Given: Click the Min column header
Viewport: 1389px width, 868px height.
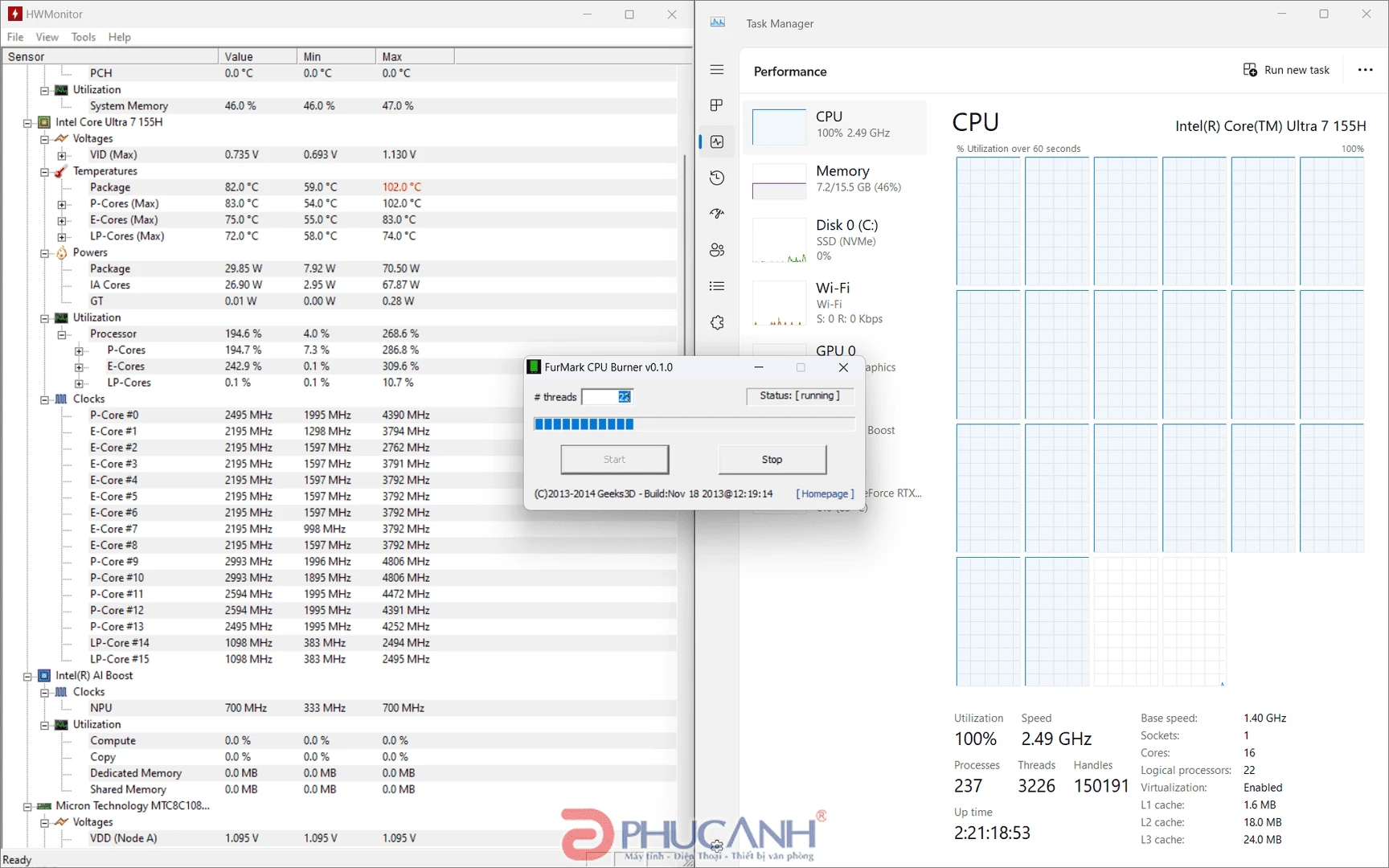Looking at the screenshot, I should tap(336, 56).
